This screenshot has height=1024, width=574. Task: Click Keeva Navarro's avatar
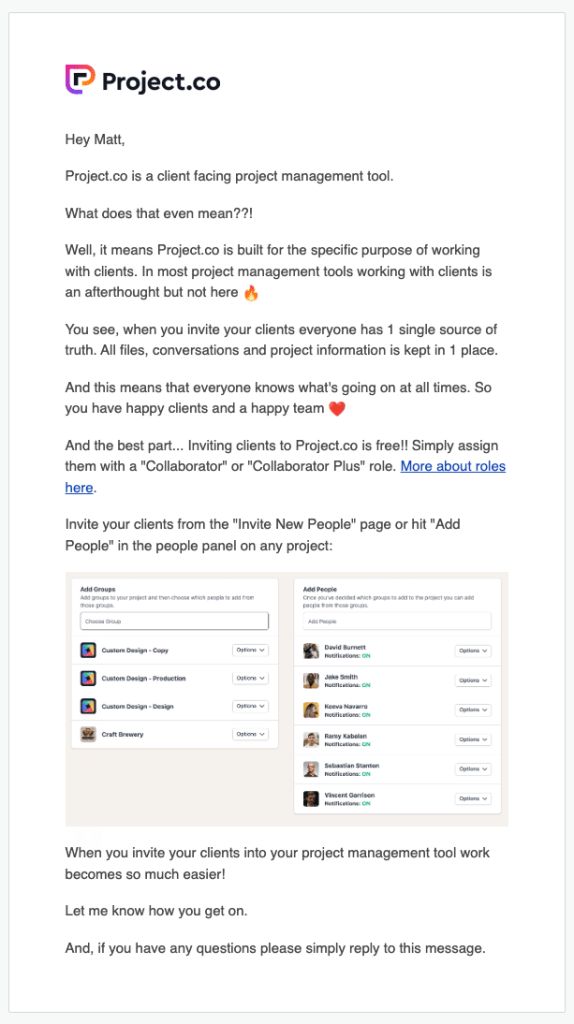tap(311, 710)
